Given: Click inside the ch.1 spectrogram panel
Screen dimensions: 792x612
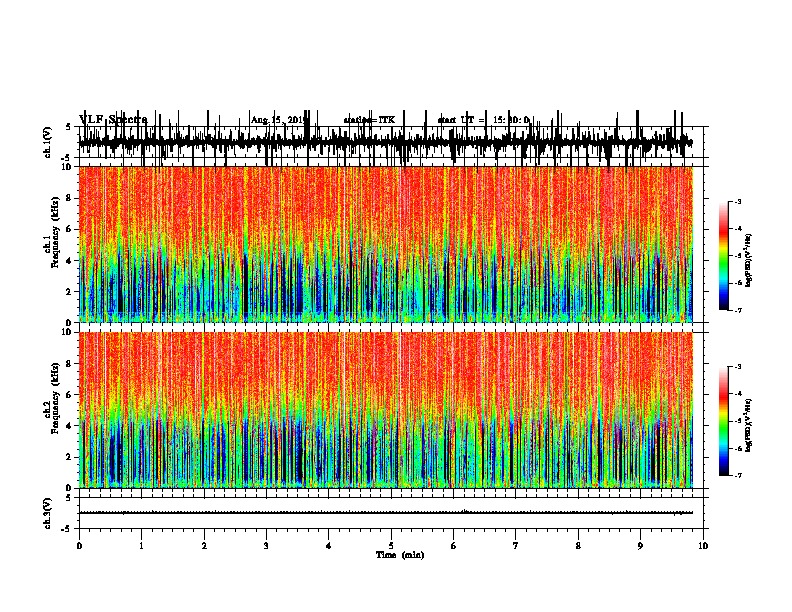Looking at the screenshot, I should (386, 244).
